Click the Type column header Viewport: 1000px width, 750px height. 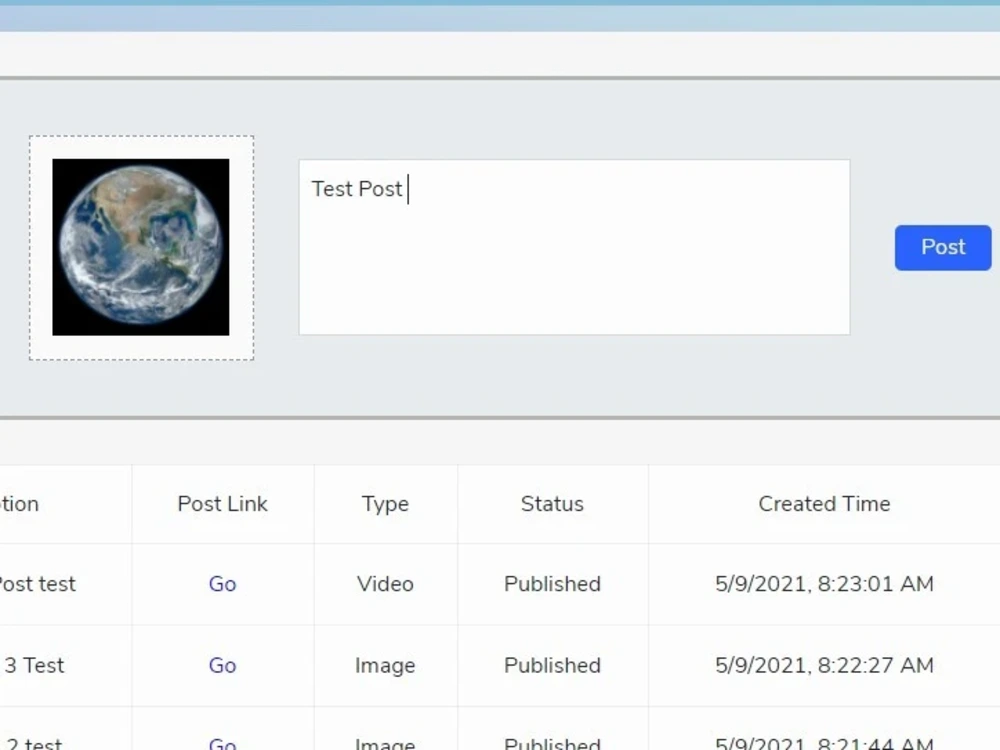[x=385, y=504]
